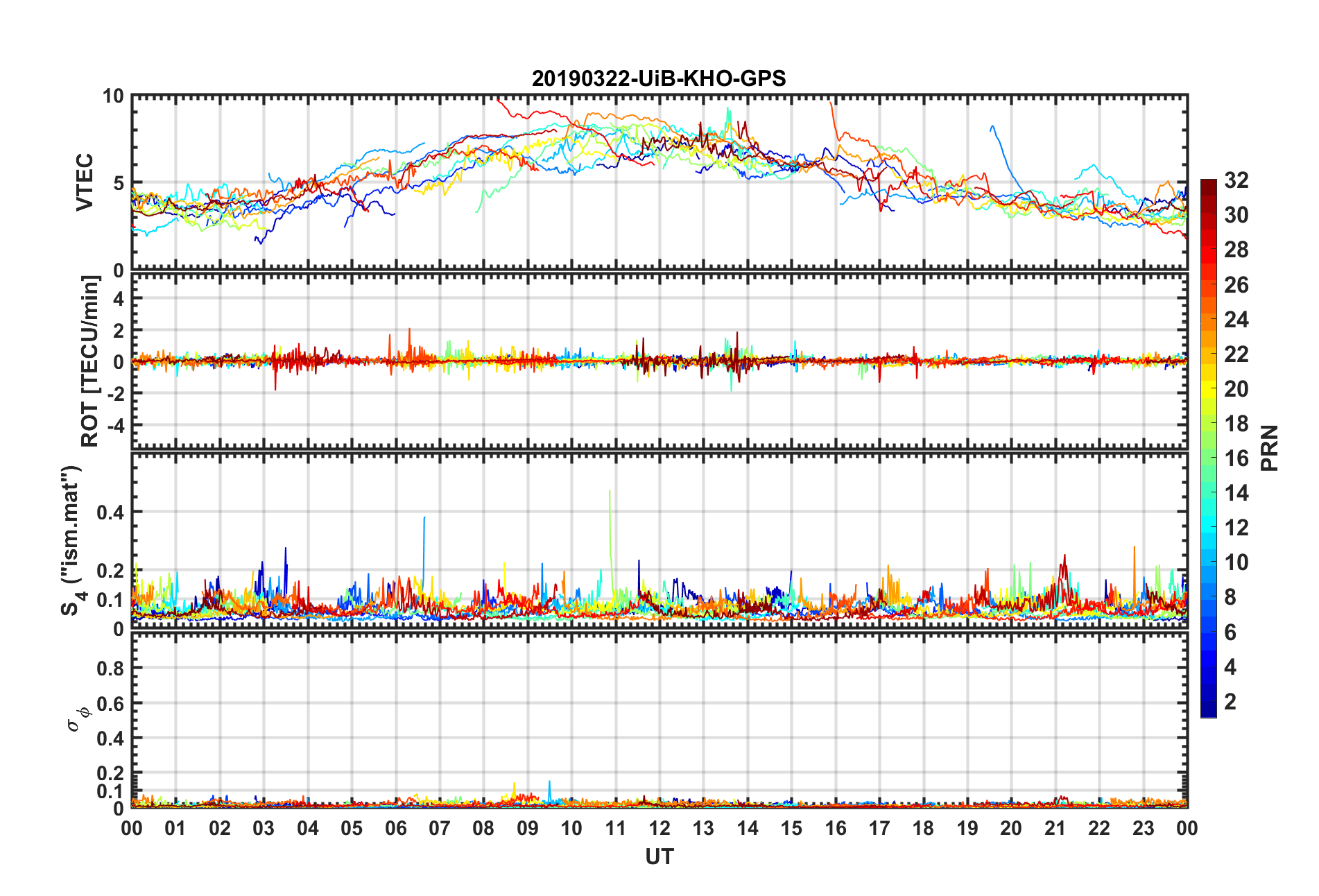Screen dimensions: 1319x896
Task: Select colorbar tick label 20
Action: [x=1236, y=388]
